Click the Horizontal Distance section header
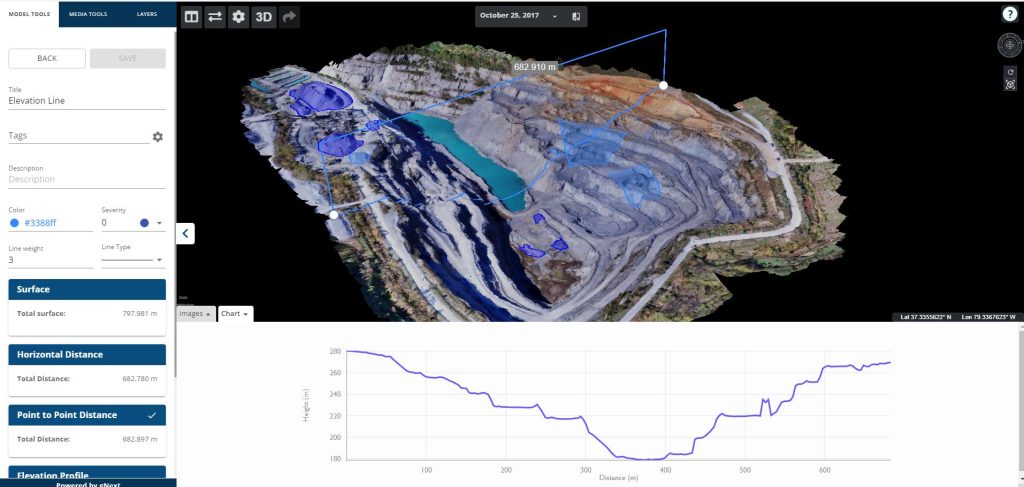This screenshot has height=487, width=1024. (x=87, y=354)
